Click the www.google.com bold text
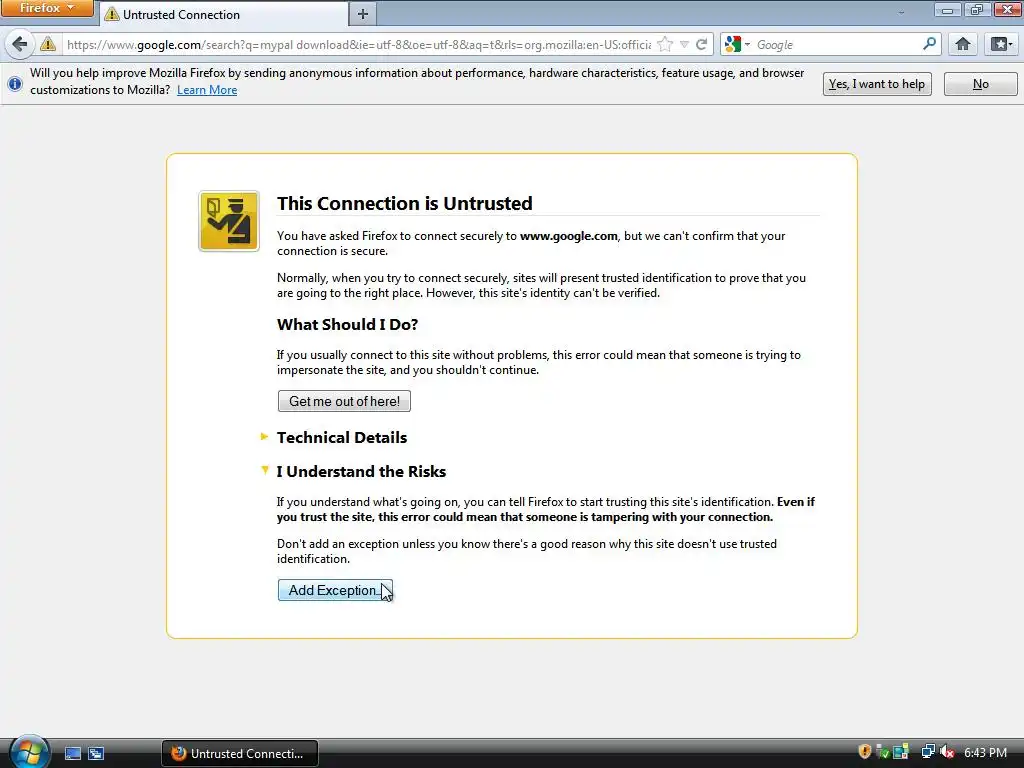Image resolution: width=1024 pixels, height=768 pixels. (568, 236)
